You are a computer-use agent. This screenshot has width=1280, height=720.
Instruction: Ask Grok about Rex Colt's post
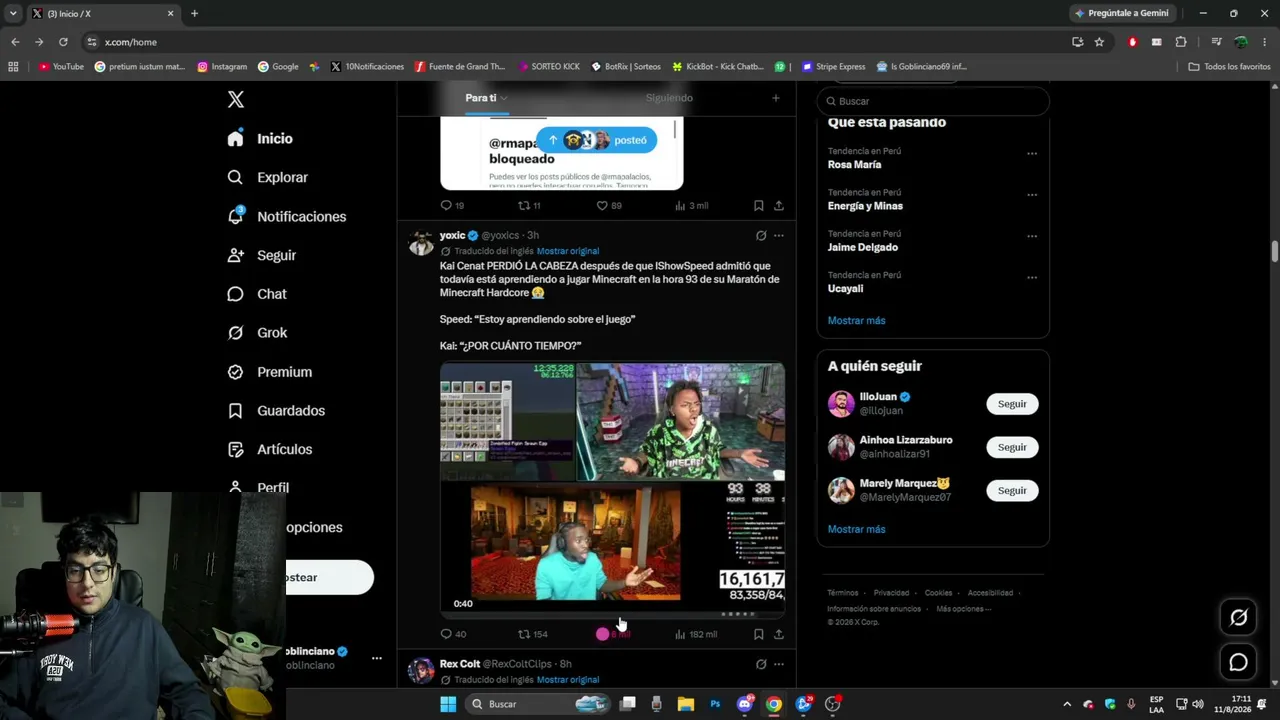761,664
